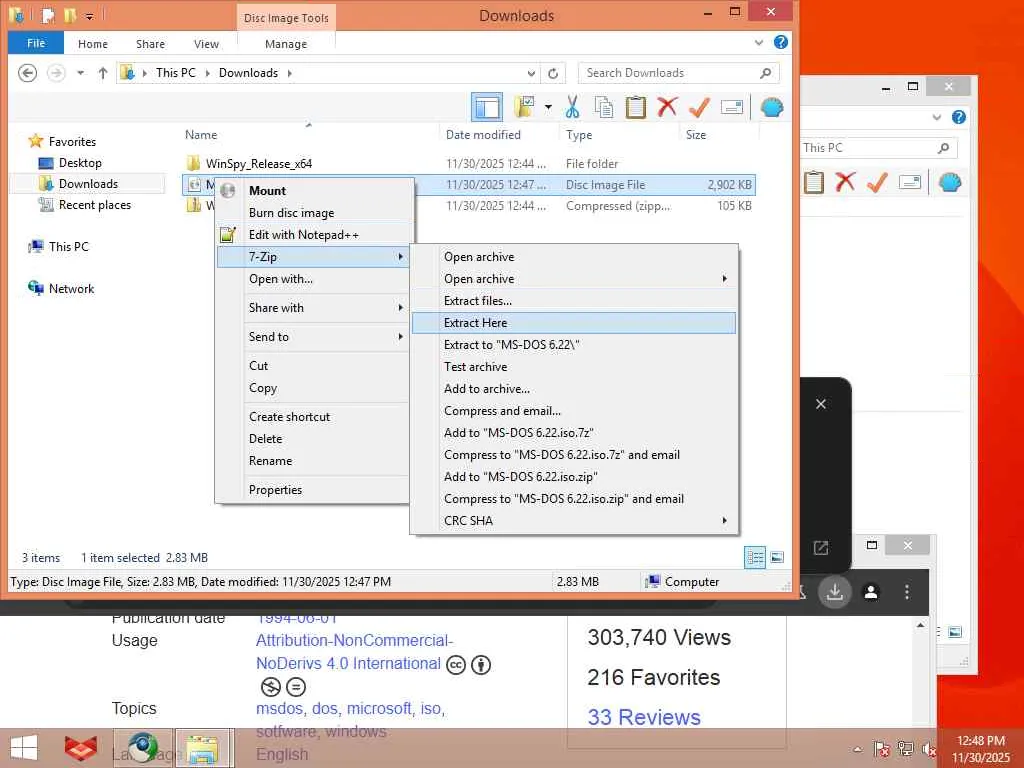Switch to large icons view in status bar
Screen dimensions: 1024x768
point(777,558)
